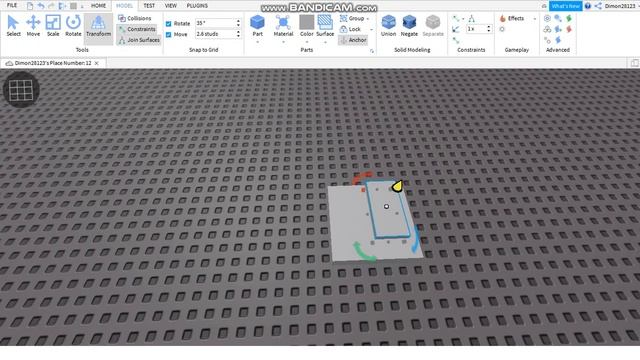Click the Negate solid modeling icon
The height and width of the screenshot is (360, 640).
[409, 26]
